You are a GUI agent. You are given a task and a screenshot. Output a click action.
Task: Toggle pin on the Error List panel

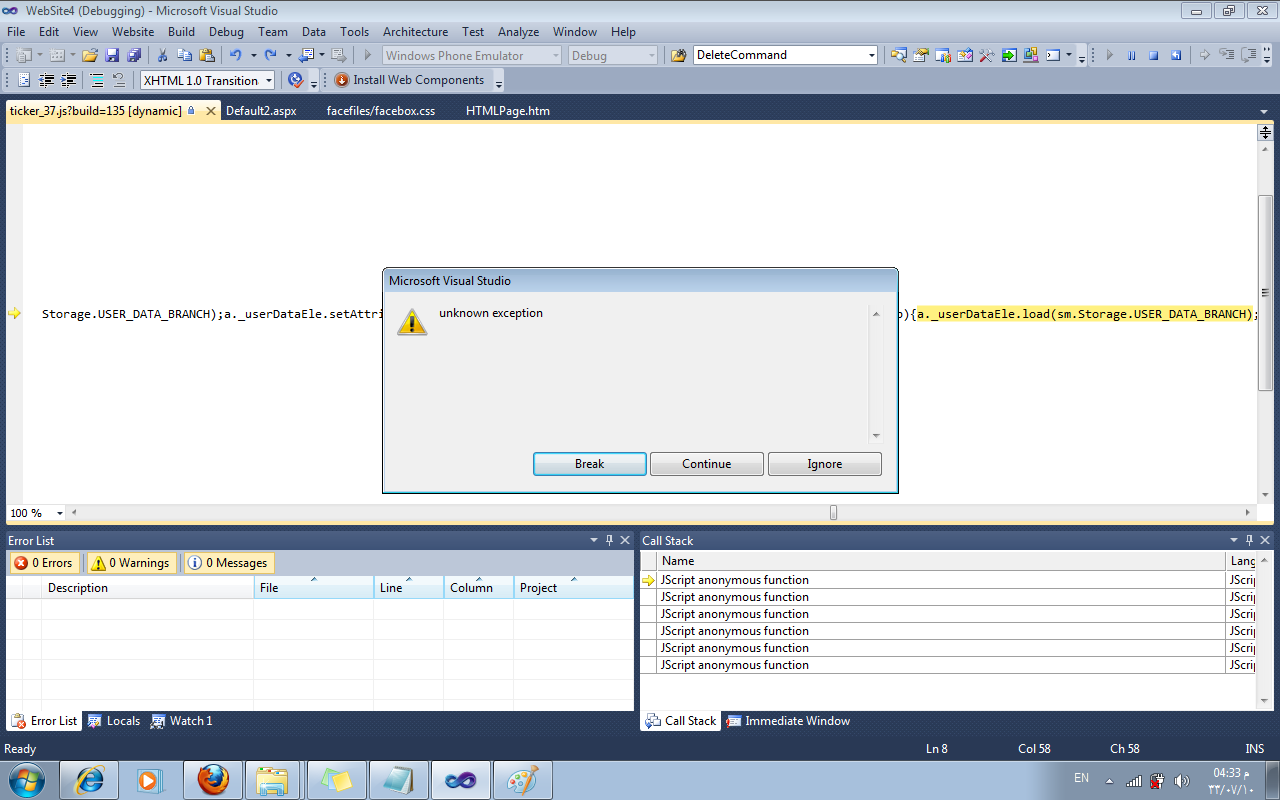pyautogui.click(x=609, y=540)
